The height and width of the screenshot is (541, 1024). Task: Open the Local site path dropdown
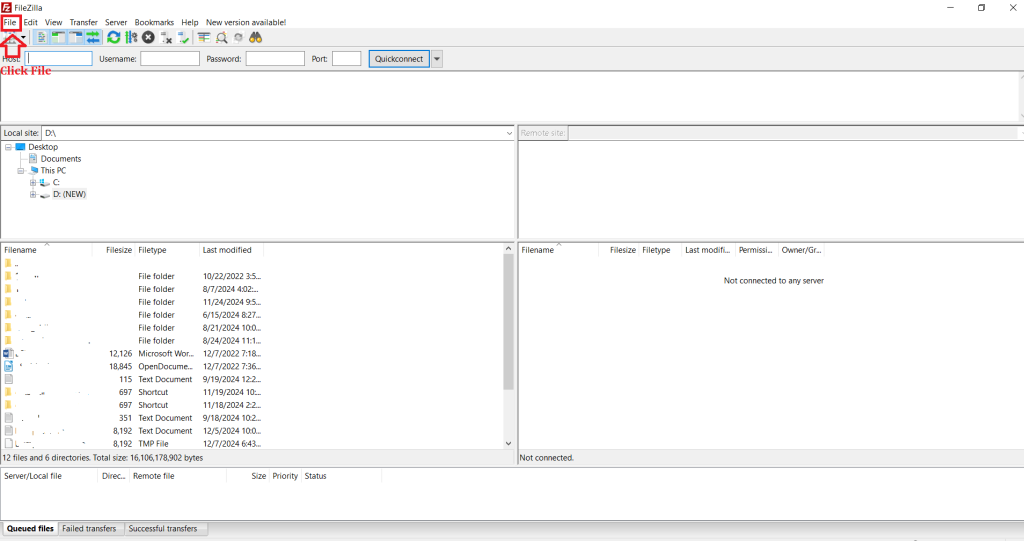509,133
